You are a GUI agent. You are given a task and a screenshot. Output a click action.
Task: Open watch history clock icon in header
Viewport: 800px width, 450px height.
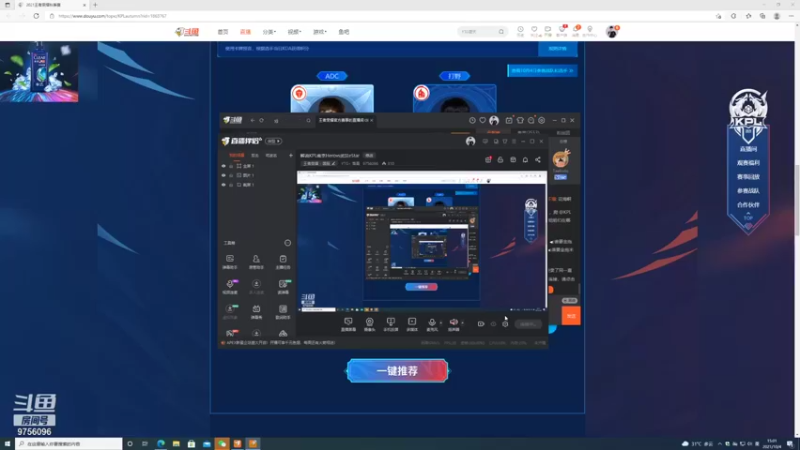520,30
